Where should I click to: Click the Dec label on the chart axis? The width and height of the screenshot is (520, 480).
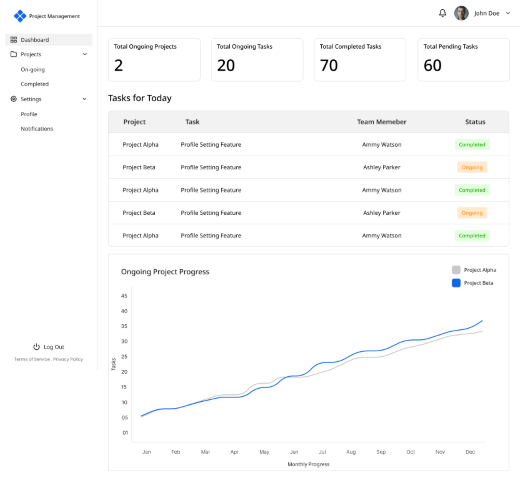click(x=470, y=452)
